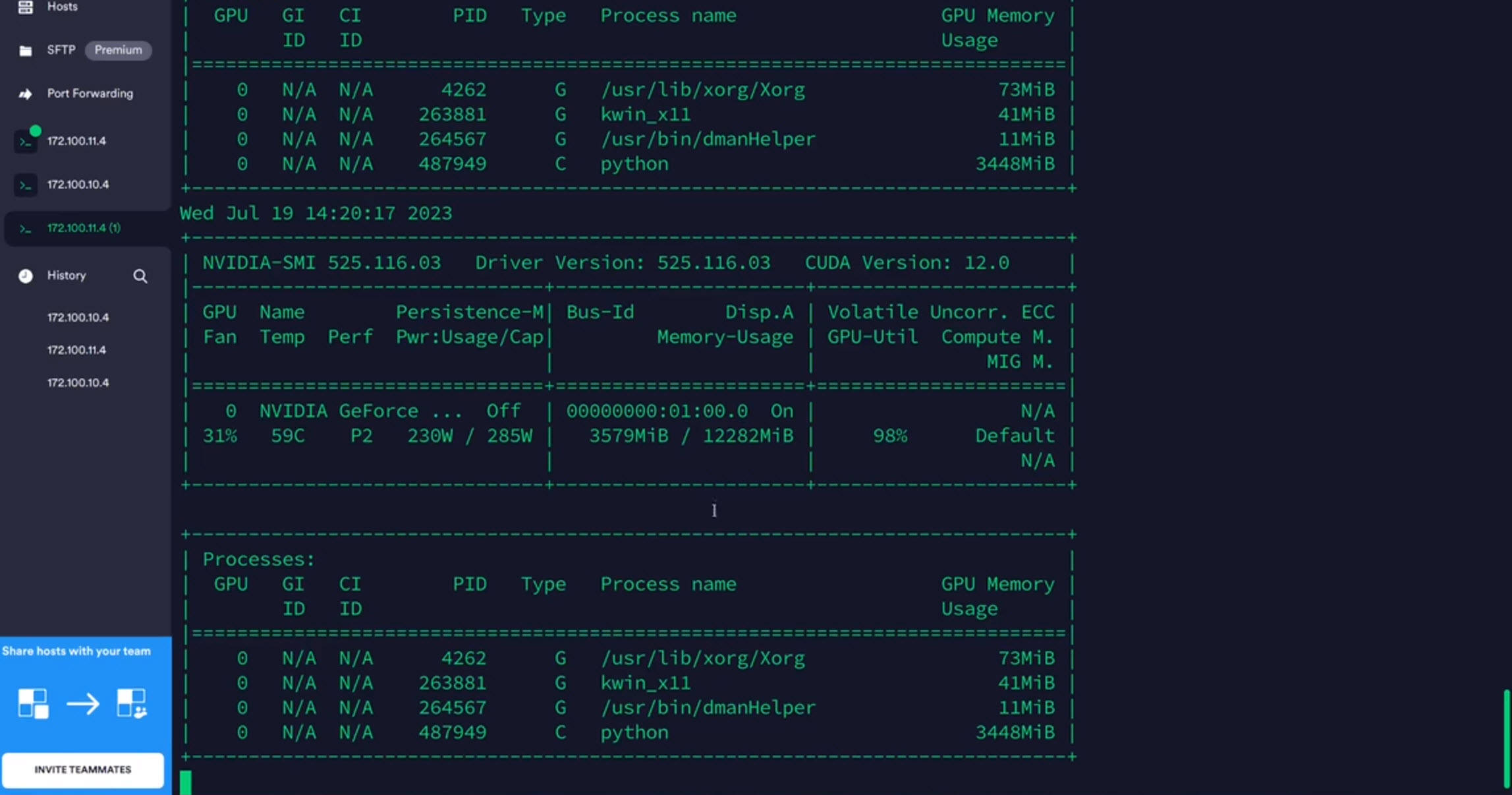
Task: Open first history entry 172.100.10.4
Action: 78,318
